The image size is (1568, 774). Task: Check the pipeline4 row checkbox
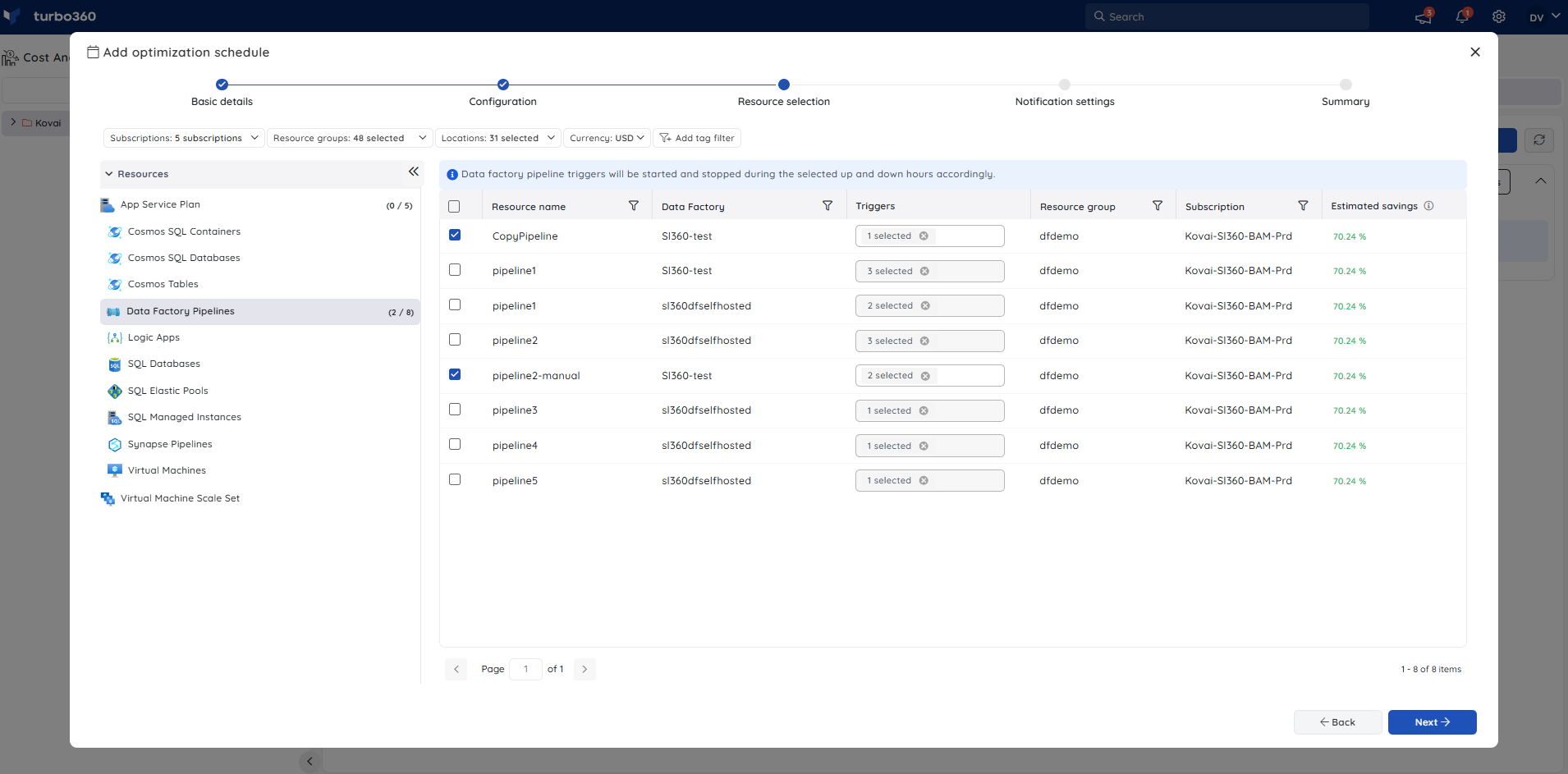(x=455, y=444)
